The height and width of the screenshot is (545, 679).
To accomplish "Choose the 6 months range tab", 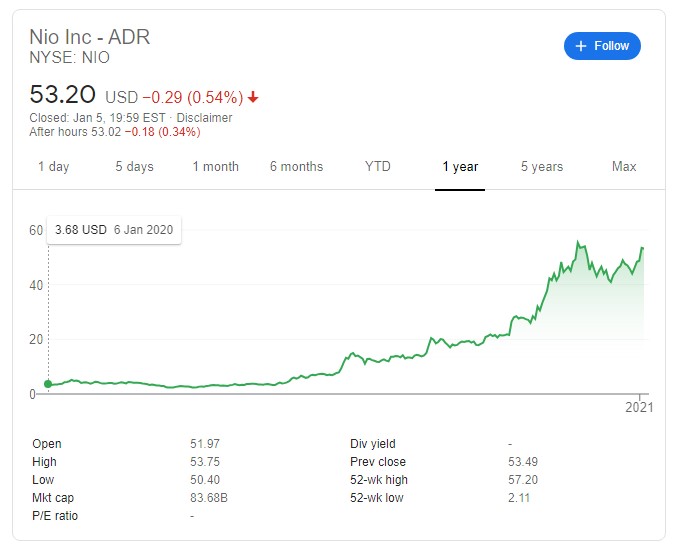I will [297, 167].
